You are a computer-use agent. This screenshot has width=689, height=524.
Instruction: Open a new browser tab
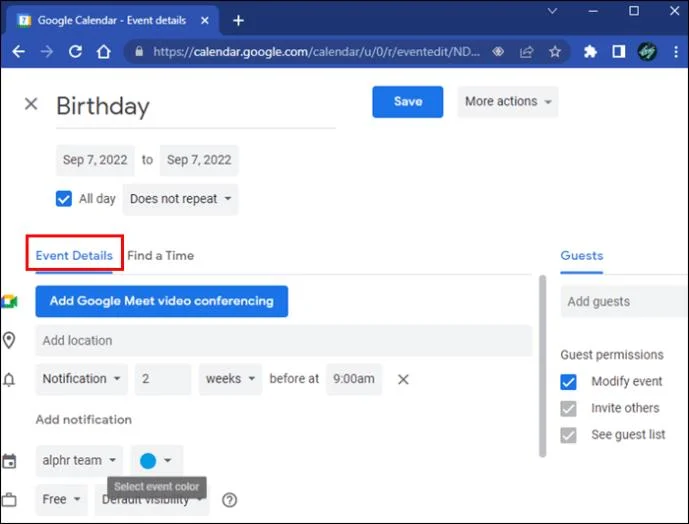pos(238,20)
